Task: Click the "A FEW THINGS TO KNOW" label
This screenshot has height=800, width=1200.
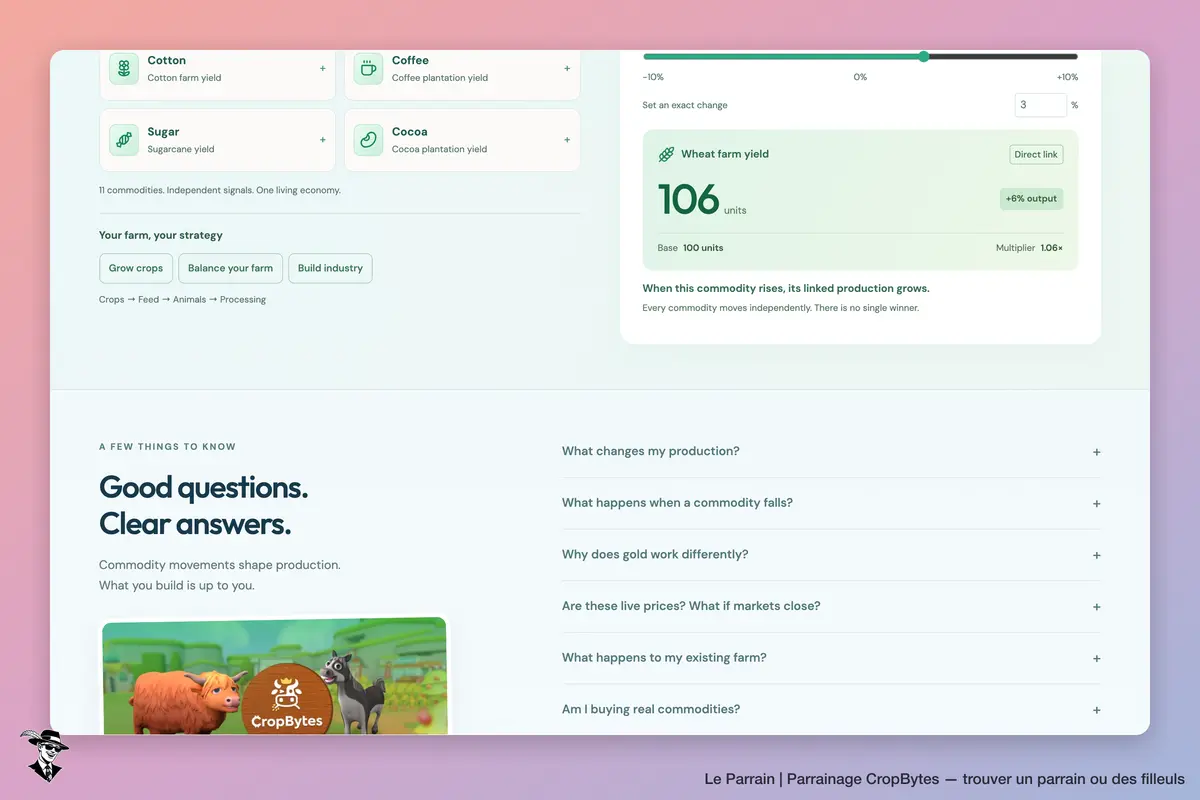Action: pos(168,447)
